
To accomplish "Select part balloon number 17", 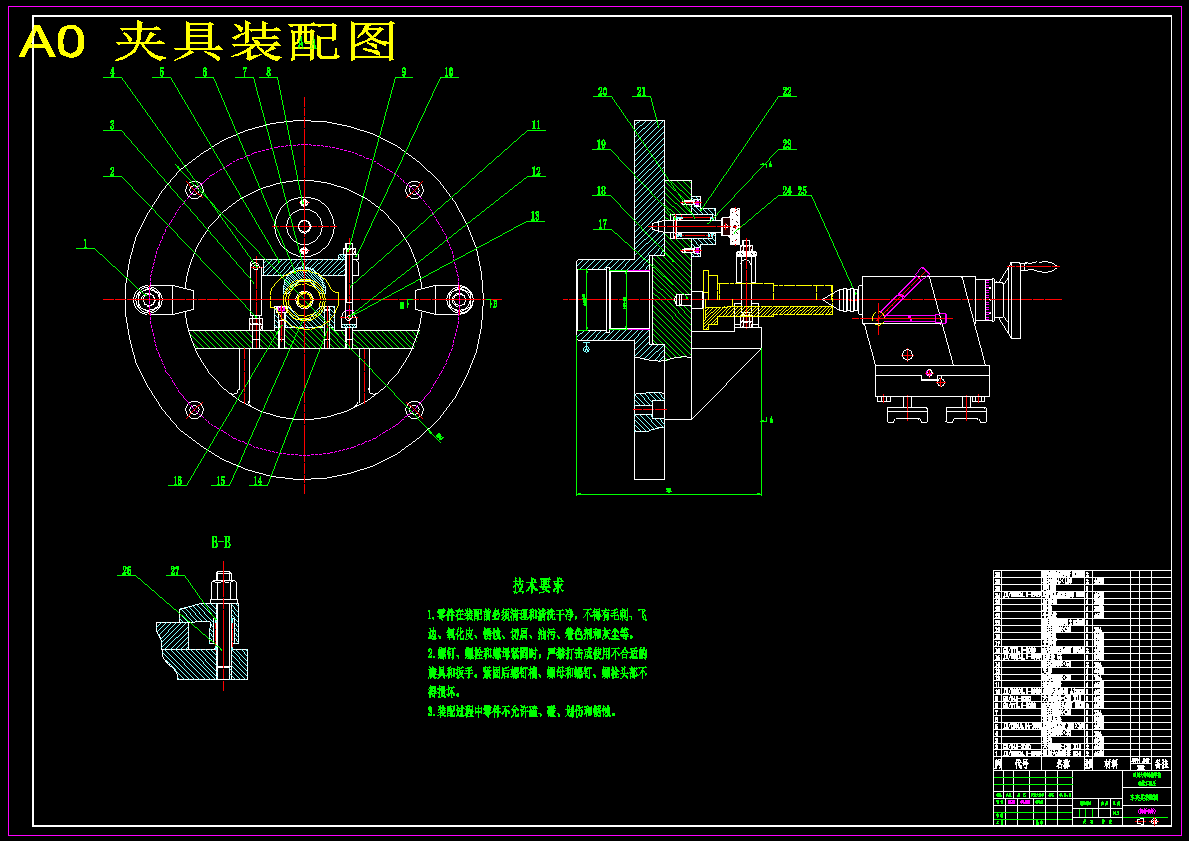I will pyautogui.click(x=603, y=224).
